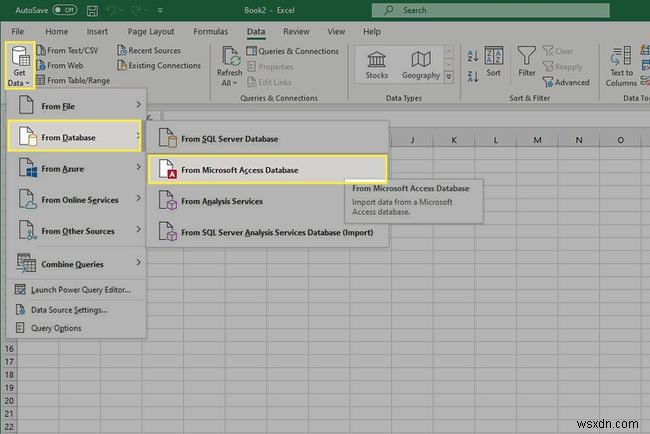
Task: Click Text to Columns
Action: pos(621,66)
